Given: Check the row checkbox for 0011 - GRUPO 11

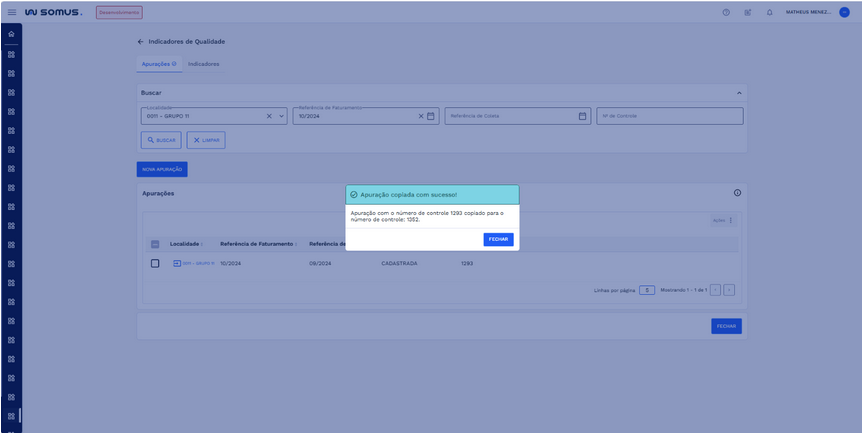Looking at the screenshot, I should 155,263.
